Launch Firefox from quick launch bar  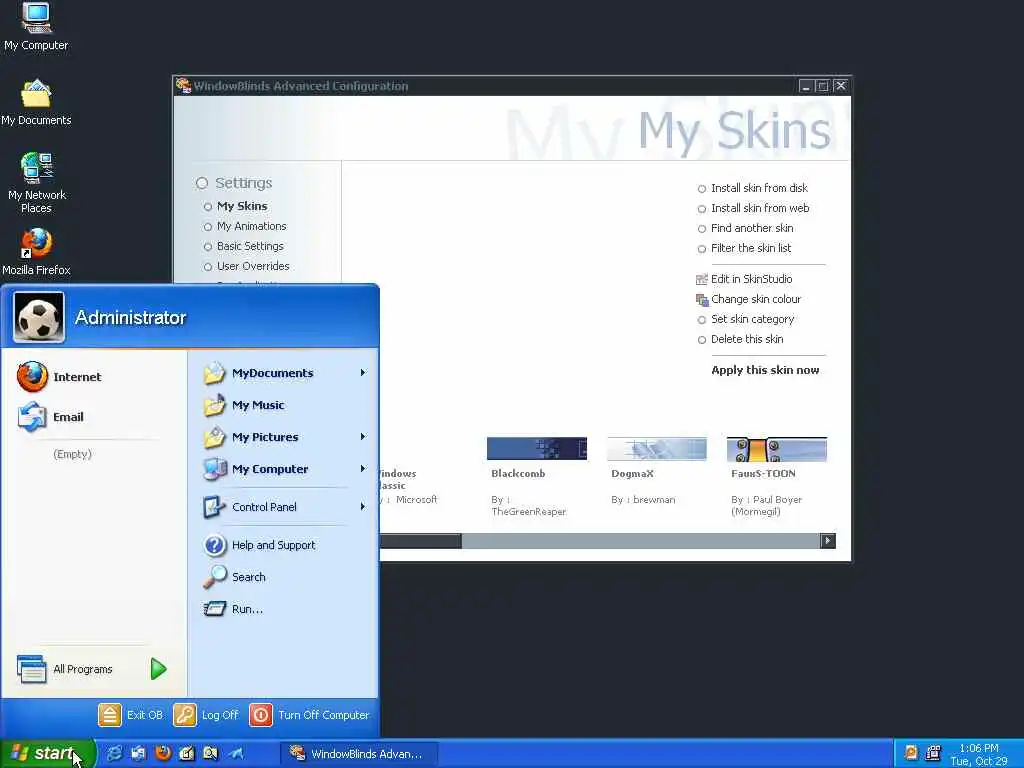163,754
